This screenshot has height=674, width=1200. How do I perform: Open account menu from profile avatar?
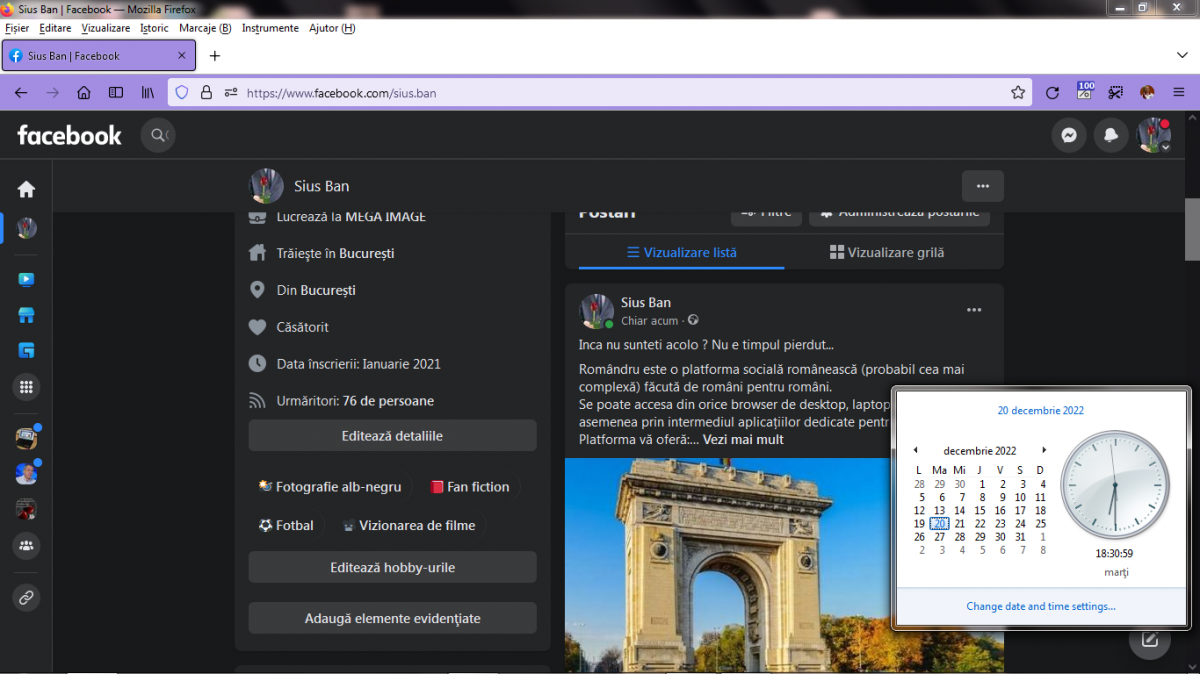click(1153, 135)
